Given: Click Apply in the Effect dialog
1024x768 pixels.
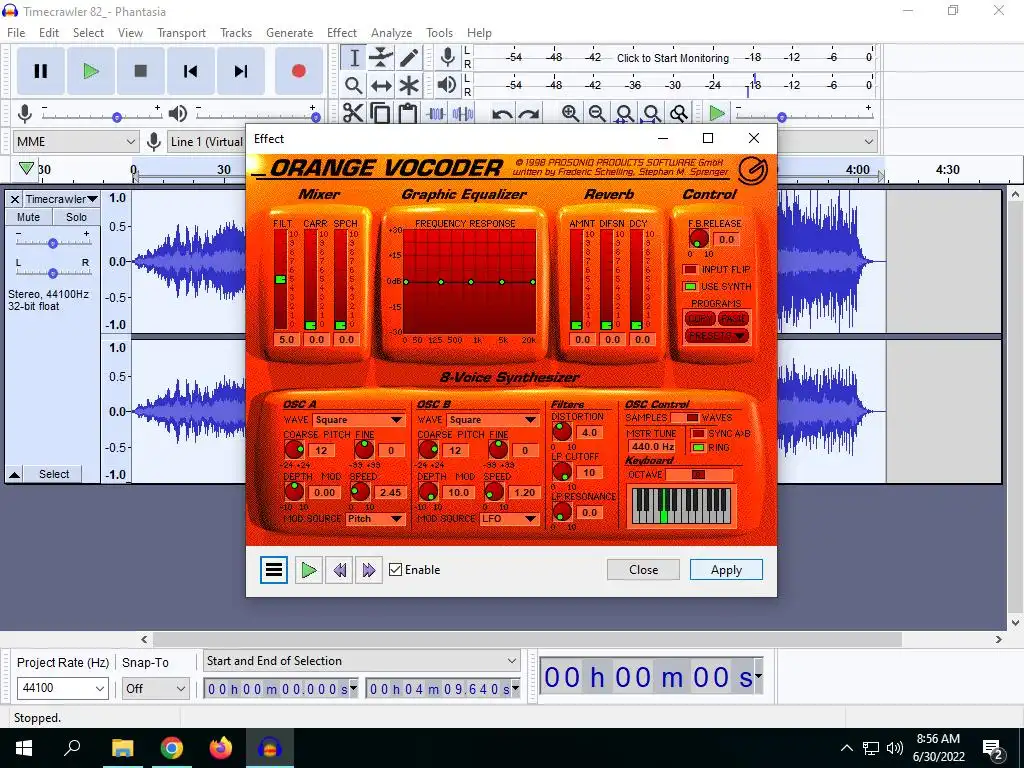Looking at the screenshot, I should click(x=726, y=570).
